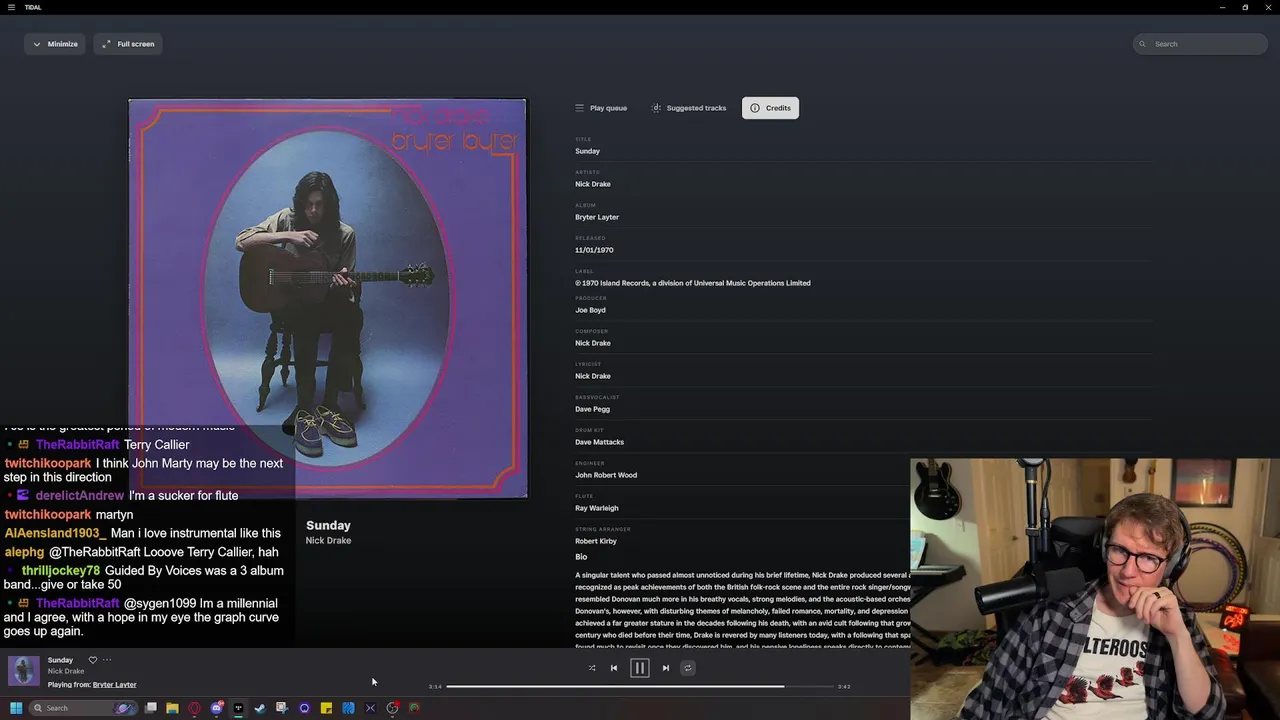Switch to Suggested tracks tab

(689, 108)
